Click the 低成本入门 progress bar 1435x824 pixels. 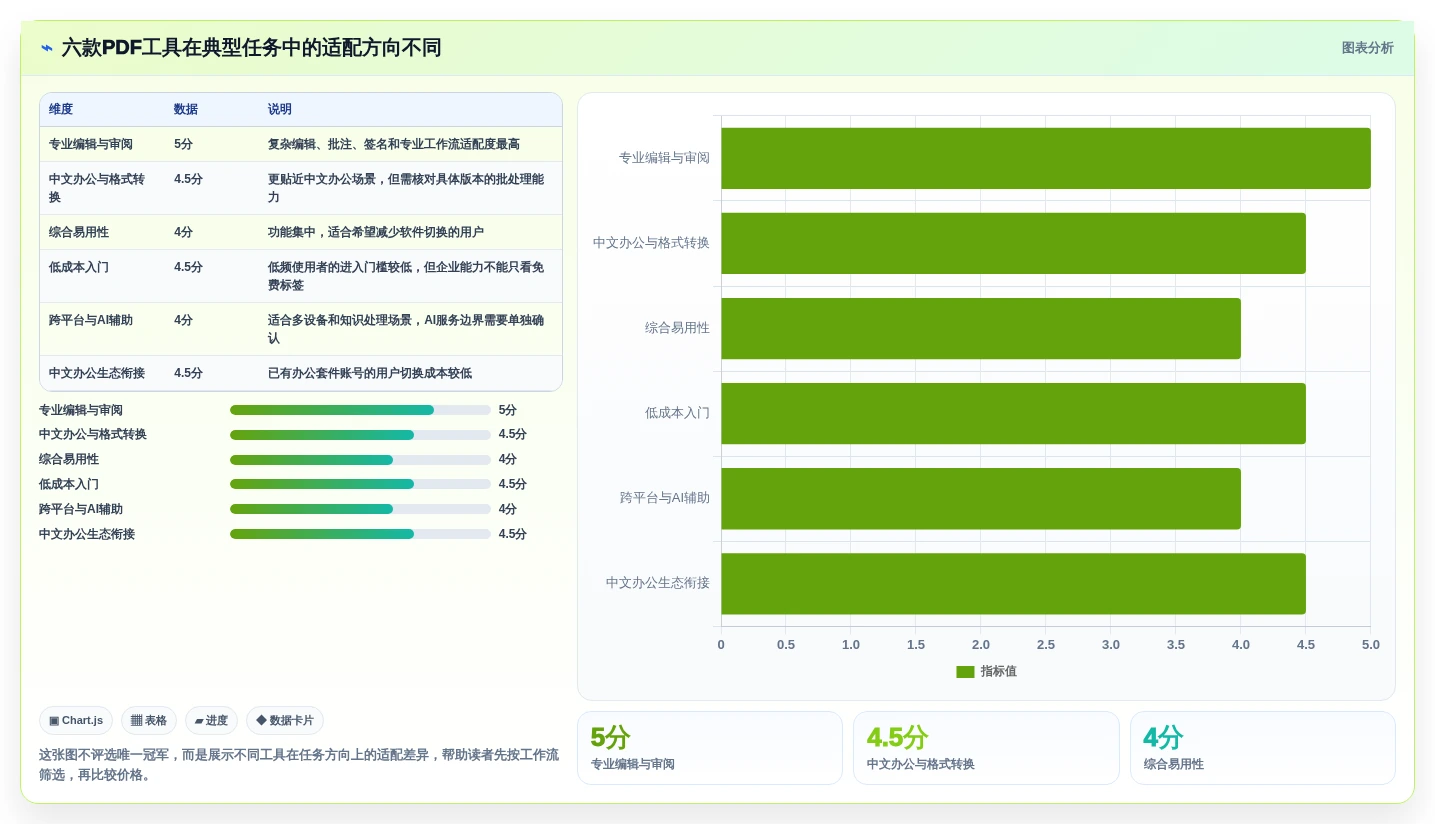pos(360,484)
